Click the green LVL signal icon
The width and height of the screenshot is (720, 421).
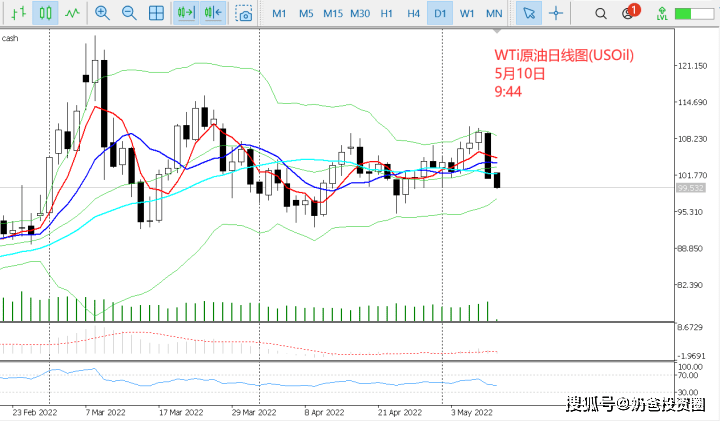pos(662,13)
